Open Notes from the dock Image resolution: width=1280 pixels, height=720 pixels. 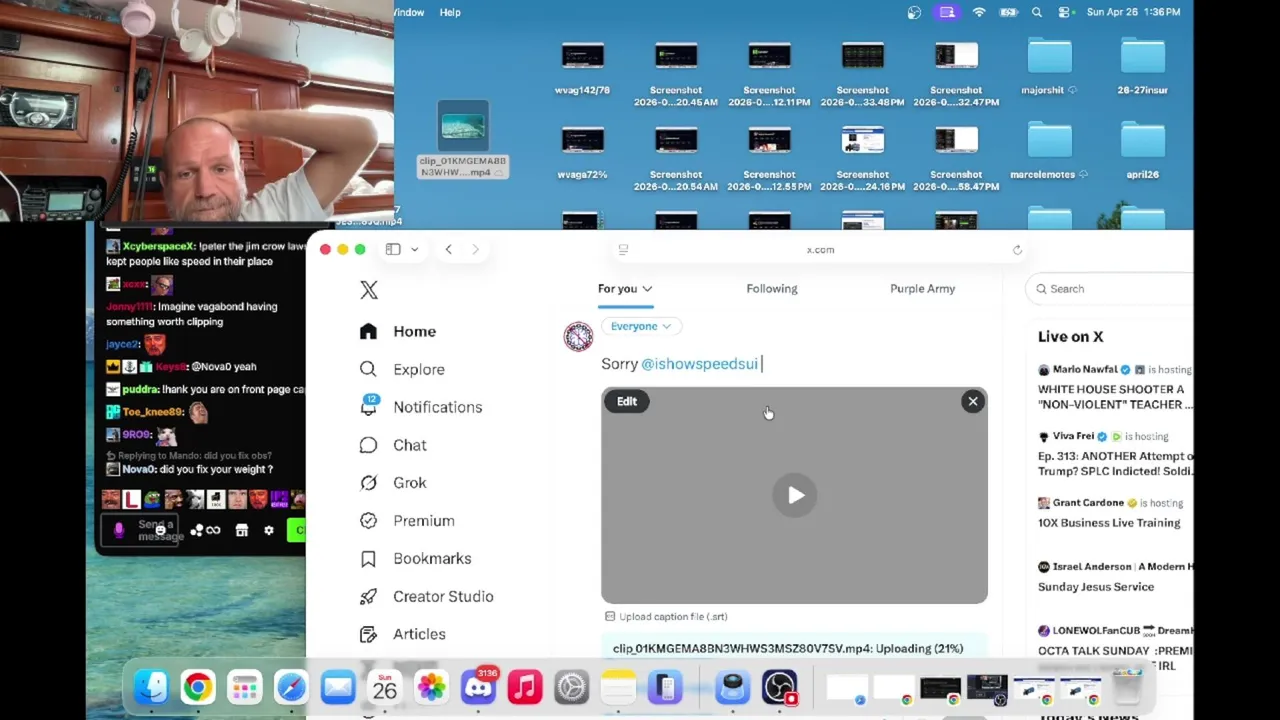(x=618, y=687)
